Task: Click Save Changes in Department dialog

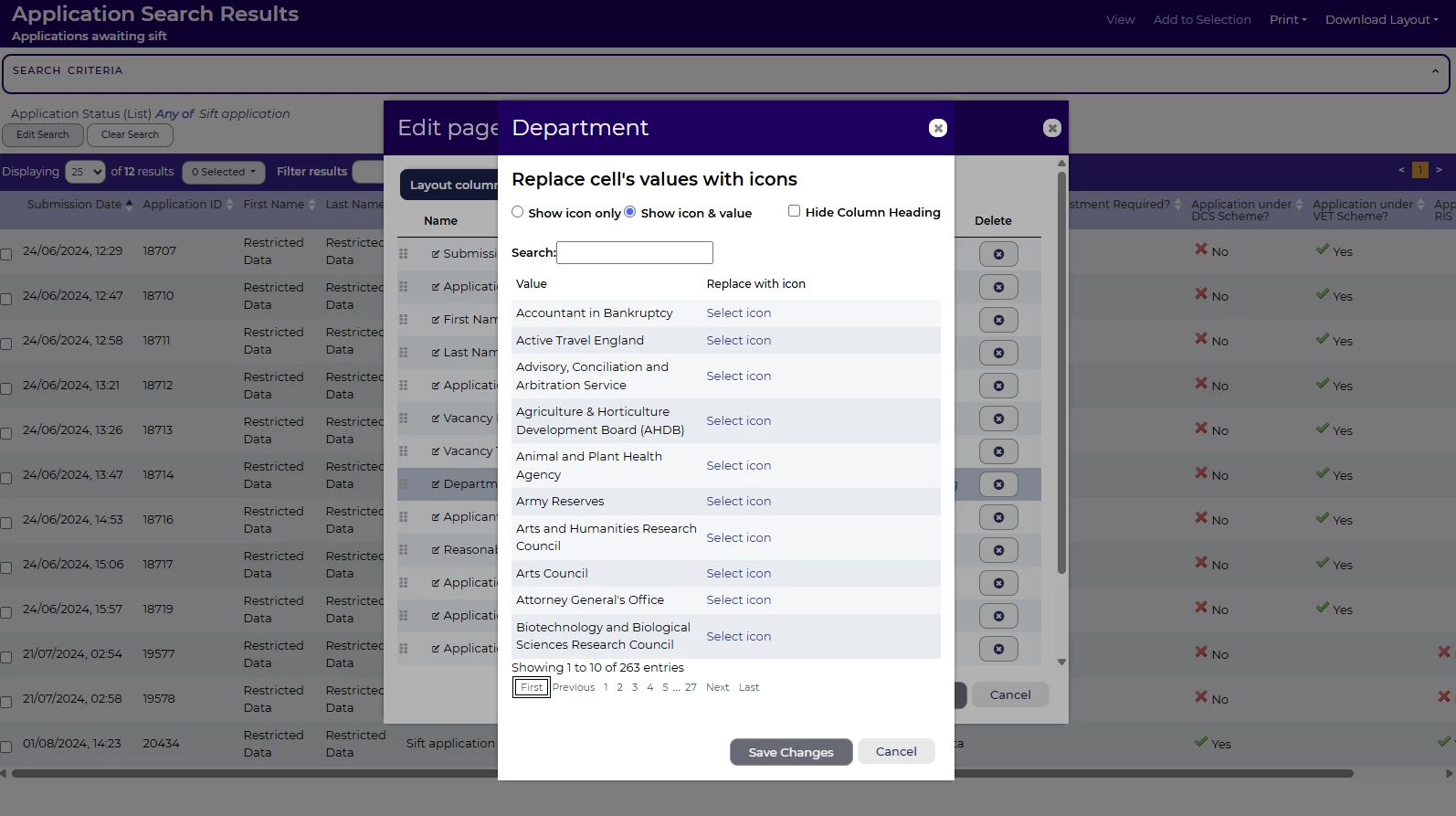Action: point(791,752)
